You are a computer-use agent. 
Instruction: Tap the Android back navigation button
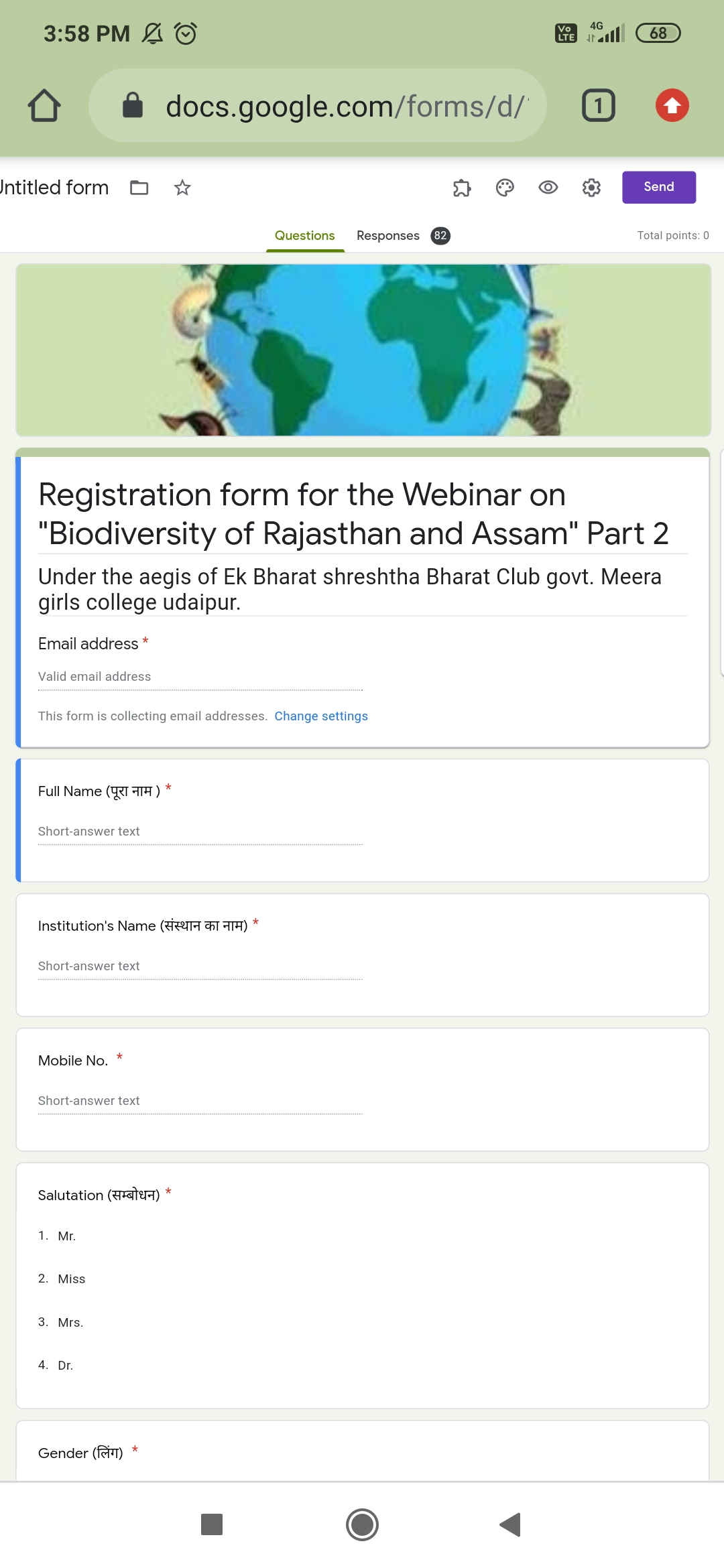pos(511,1524)
